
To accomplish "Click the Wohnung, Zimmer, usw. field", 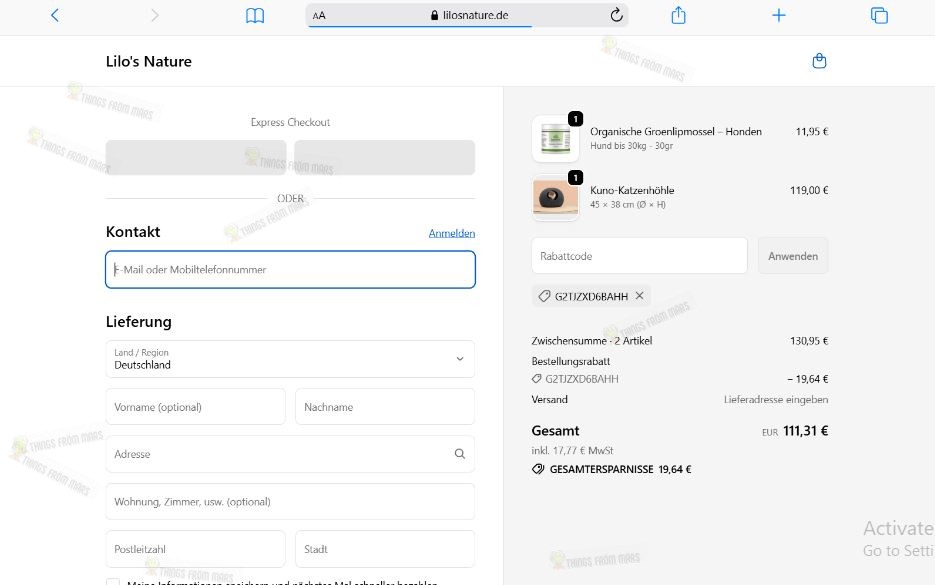I will [x=290, y=502].
